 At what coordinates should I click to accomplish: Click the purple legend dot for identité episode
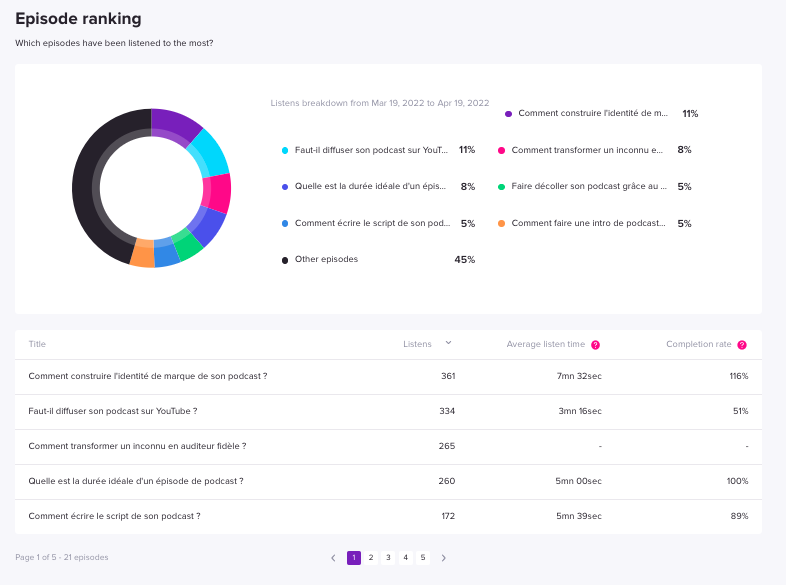click(x=508, y=114)
